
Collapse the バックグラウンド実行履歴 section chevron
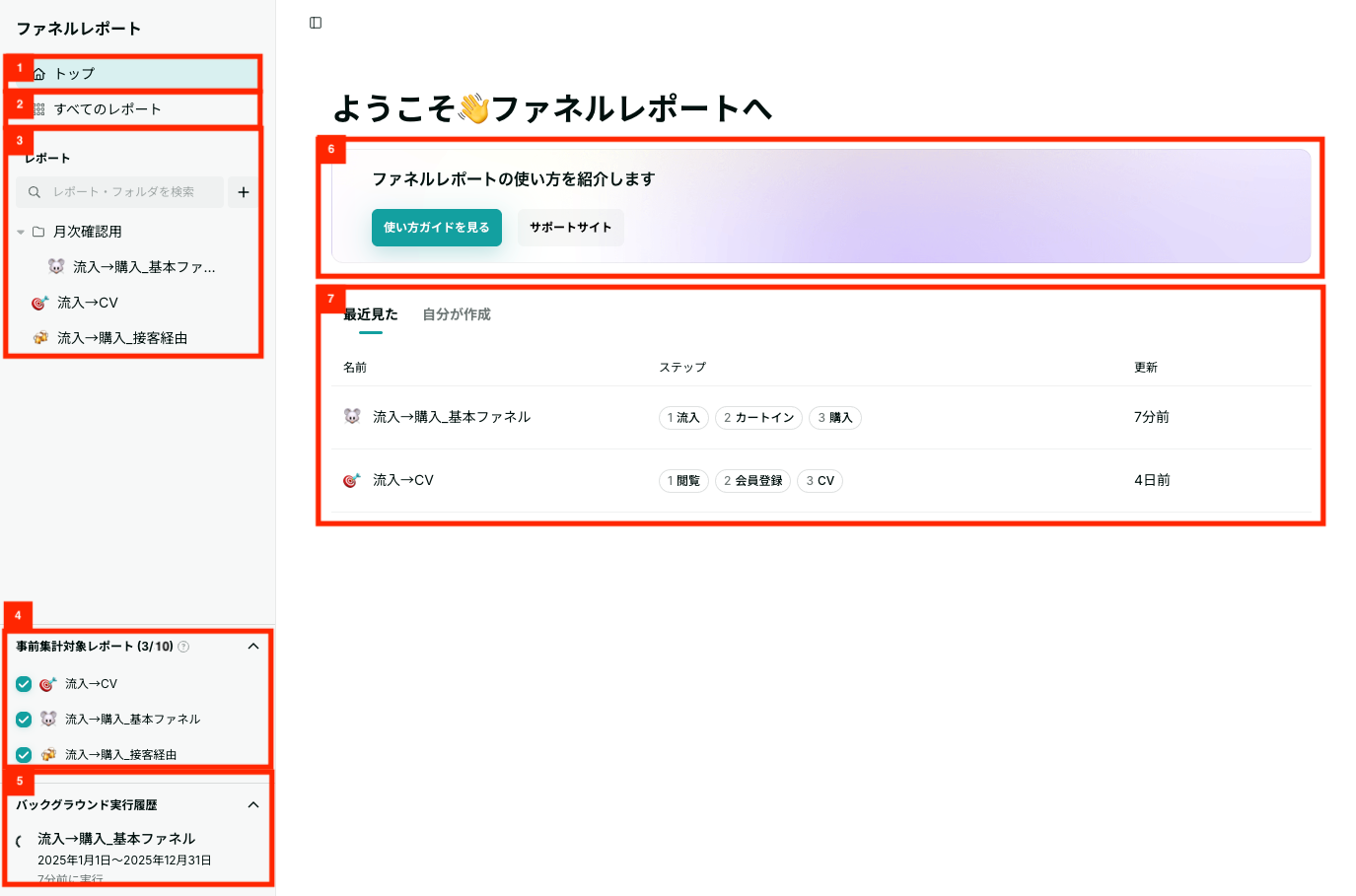253,805
